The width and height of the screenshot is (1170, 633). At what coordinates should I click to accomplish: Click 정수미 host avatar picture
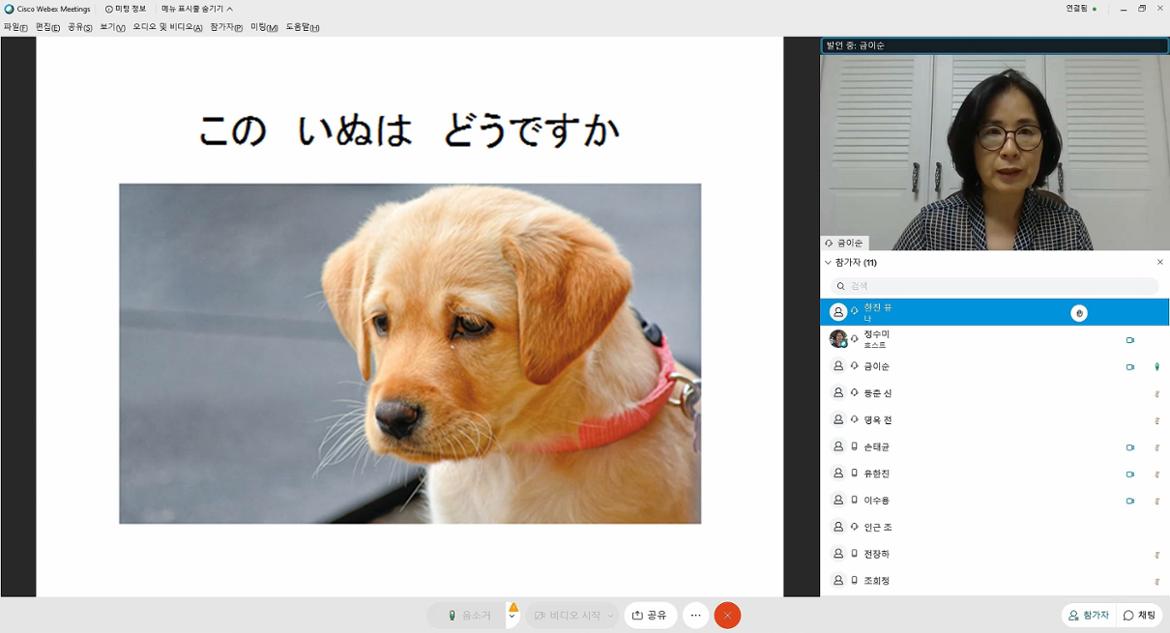[838, 339]
